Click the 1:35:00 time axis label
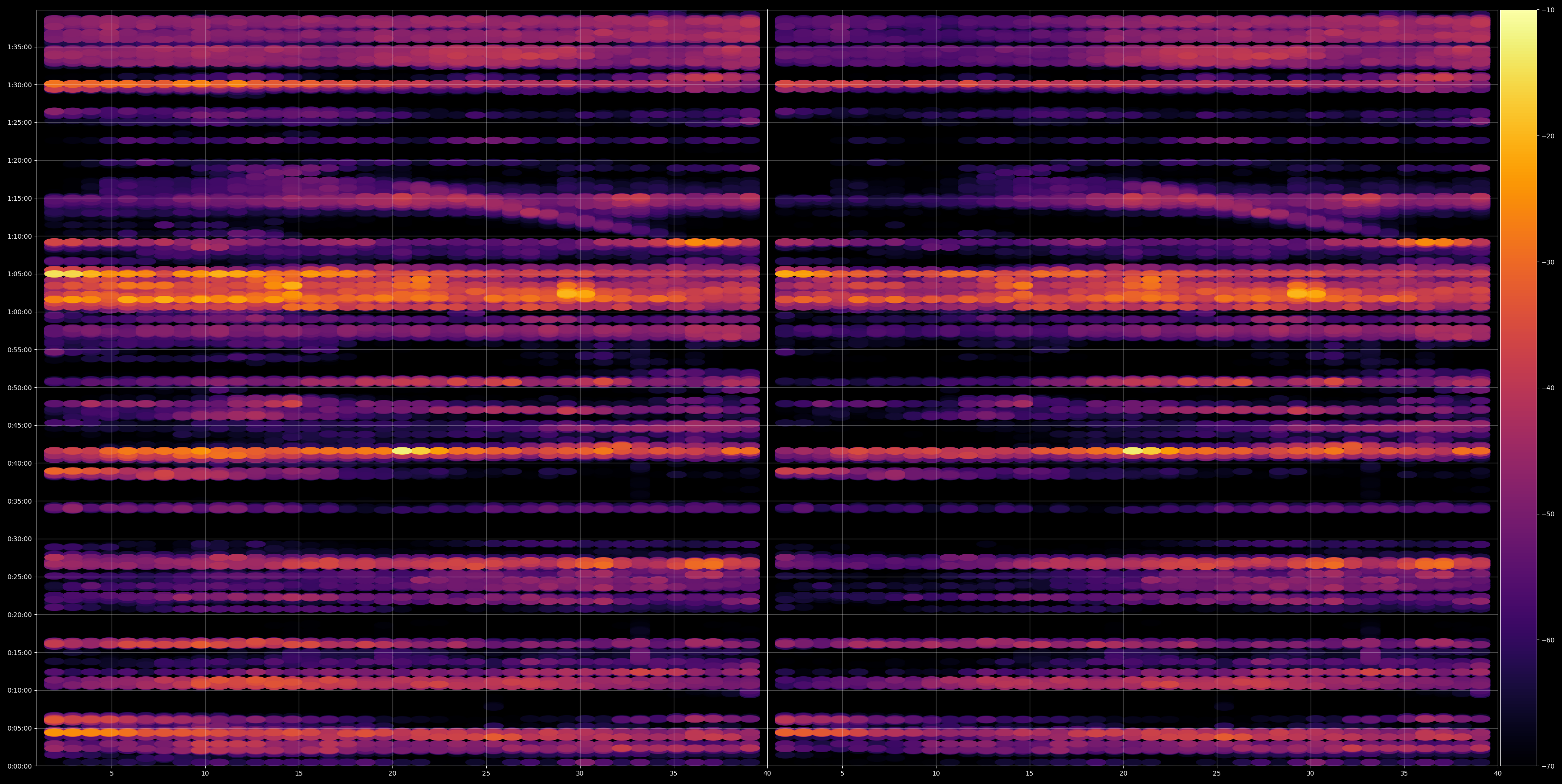 [x=20, y=47]
